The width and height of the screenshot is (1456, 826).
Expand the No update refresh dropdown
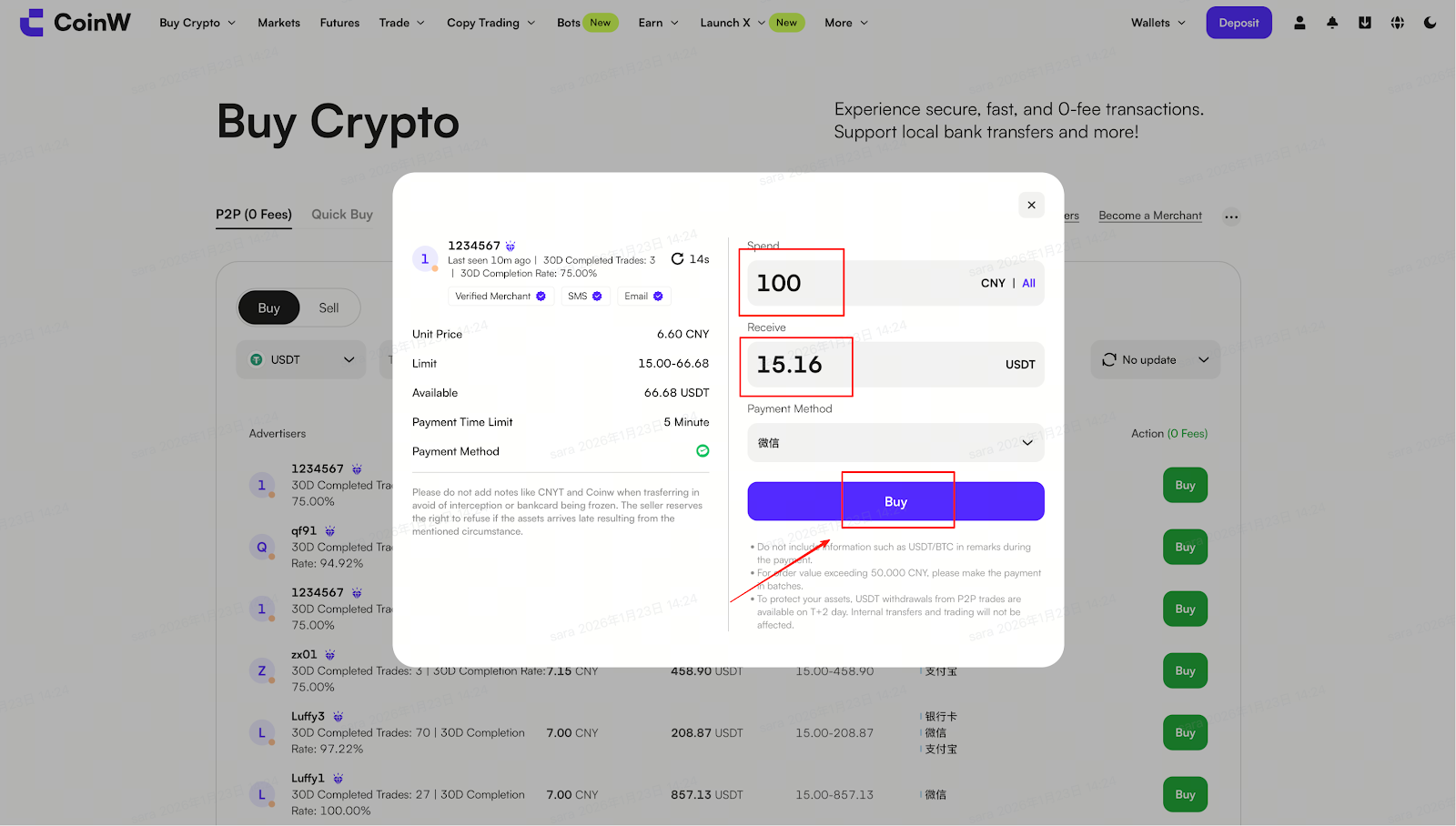pos(1155,360)
